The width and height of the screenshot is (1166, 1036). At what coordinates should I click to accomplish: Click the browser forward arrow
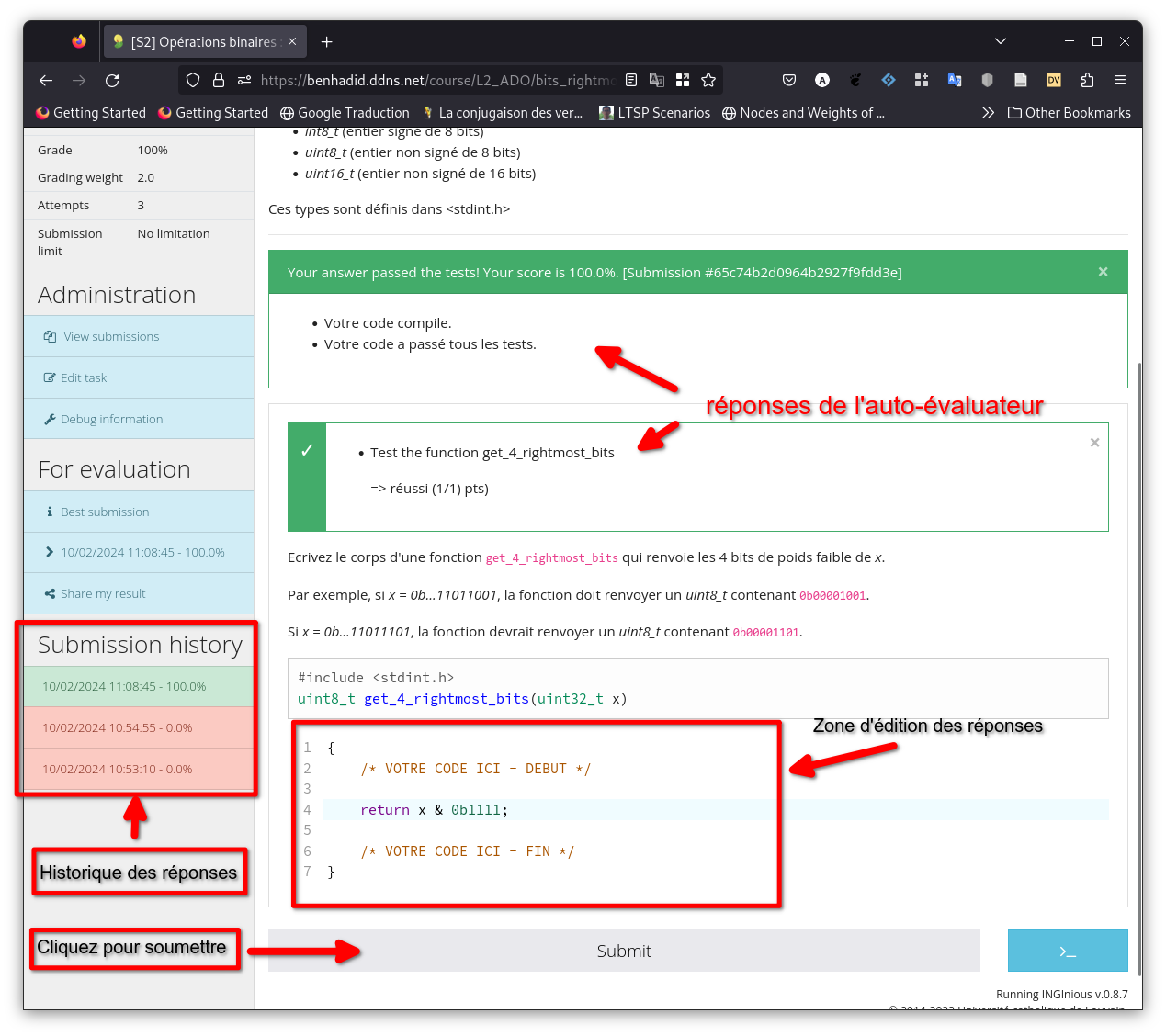point(79,81)
